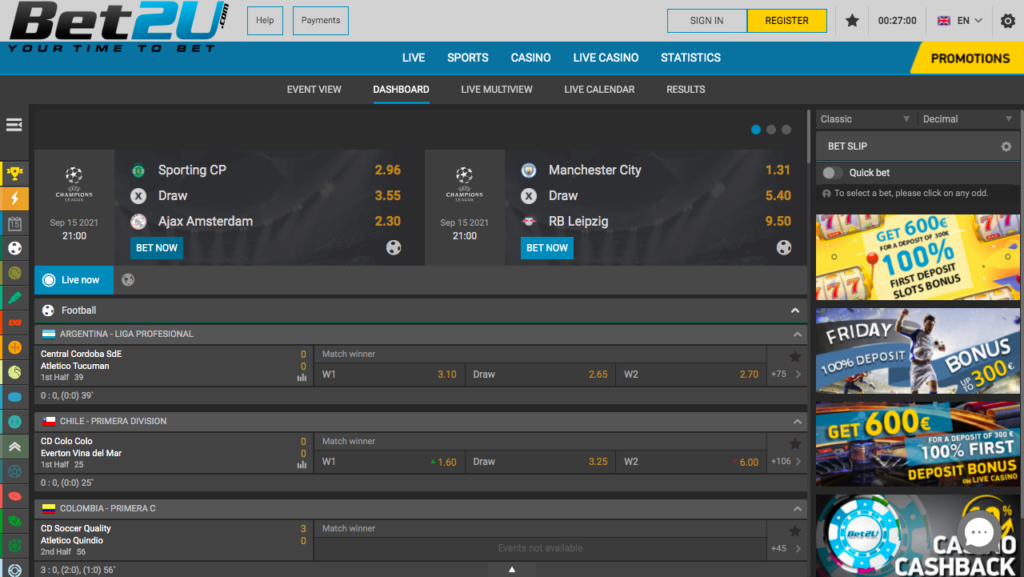
Task: Favorite the Central Cordoba SdE match star
Action: tap(795, 356)
